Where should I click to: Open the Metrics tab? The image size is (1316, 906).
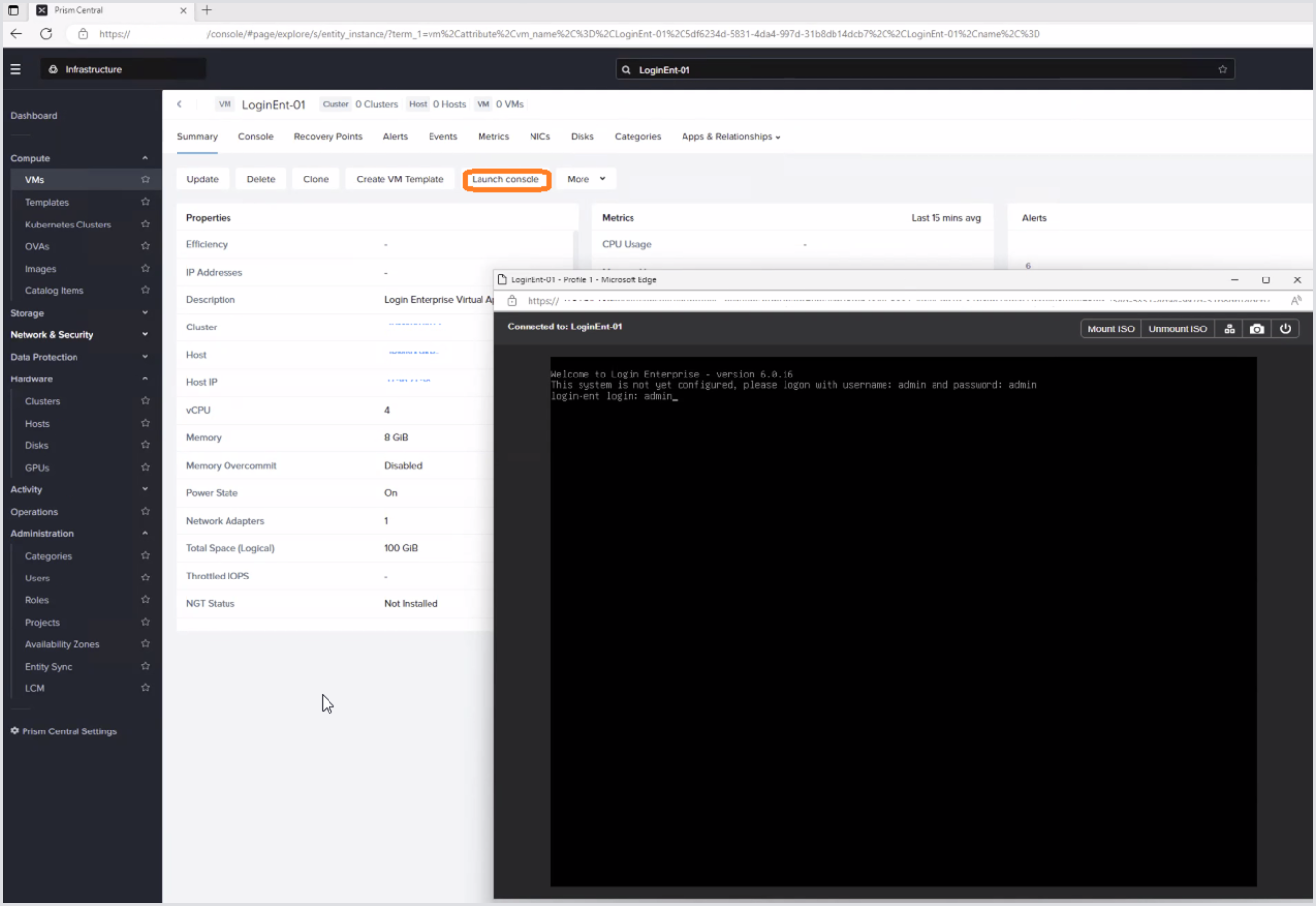click(x=493, y=137)
